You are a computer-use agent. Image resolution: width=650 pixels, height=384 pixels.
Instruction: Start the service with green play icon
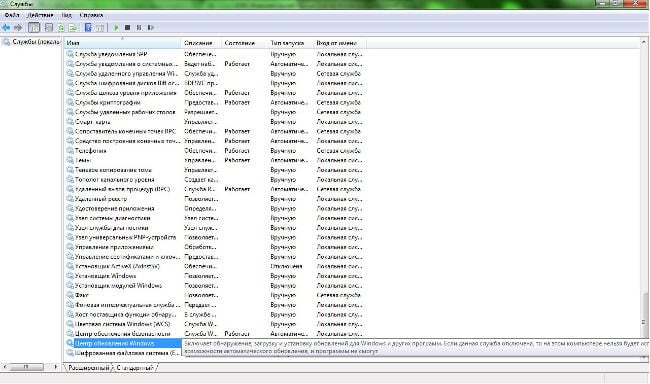[116, 28]
